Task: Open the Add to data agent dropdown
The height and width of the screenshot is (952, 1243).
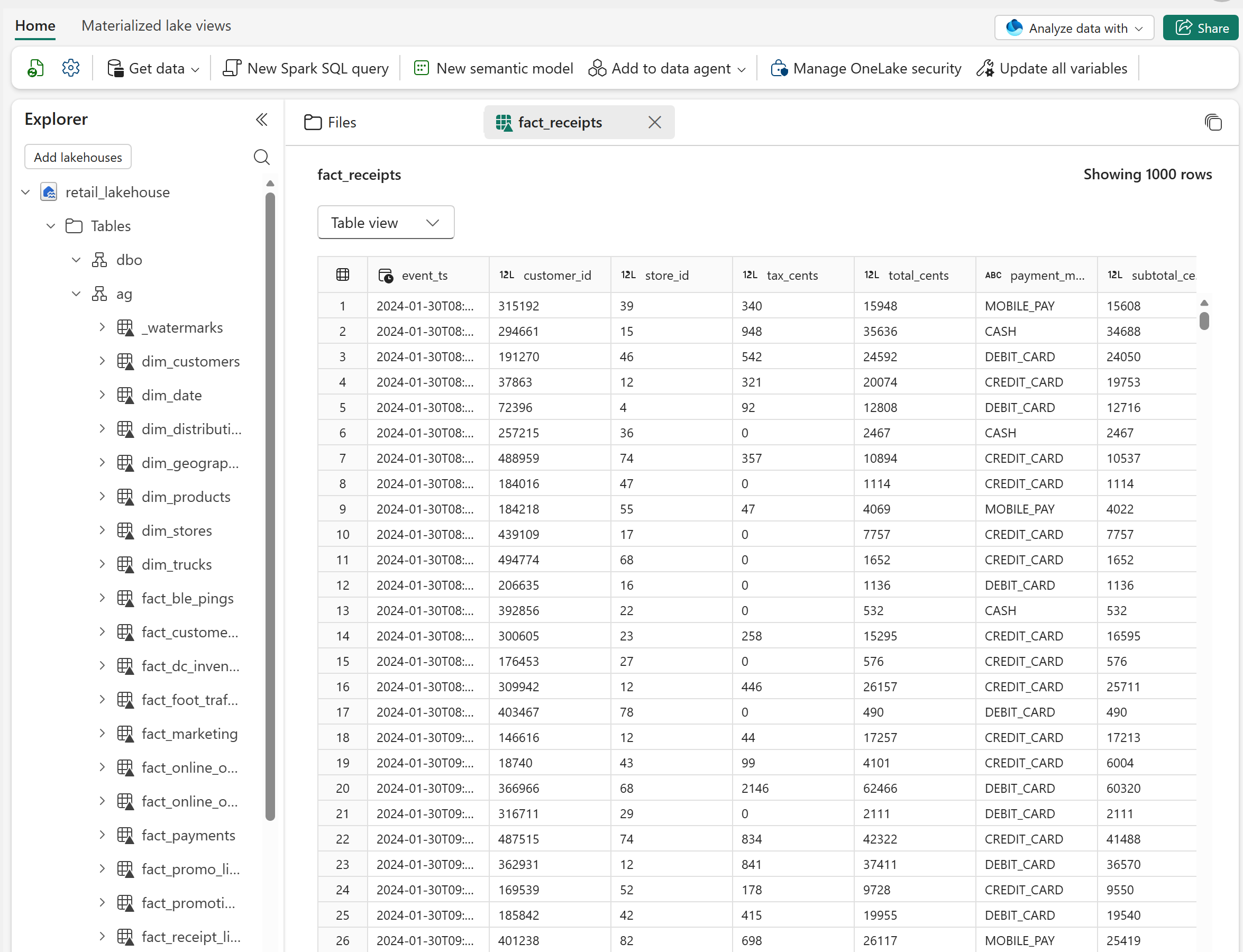Action: (666, 69)
